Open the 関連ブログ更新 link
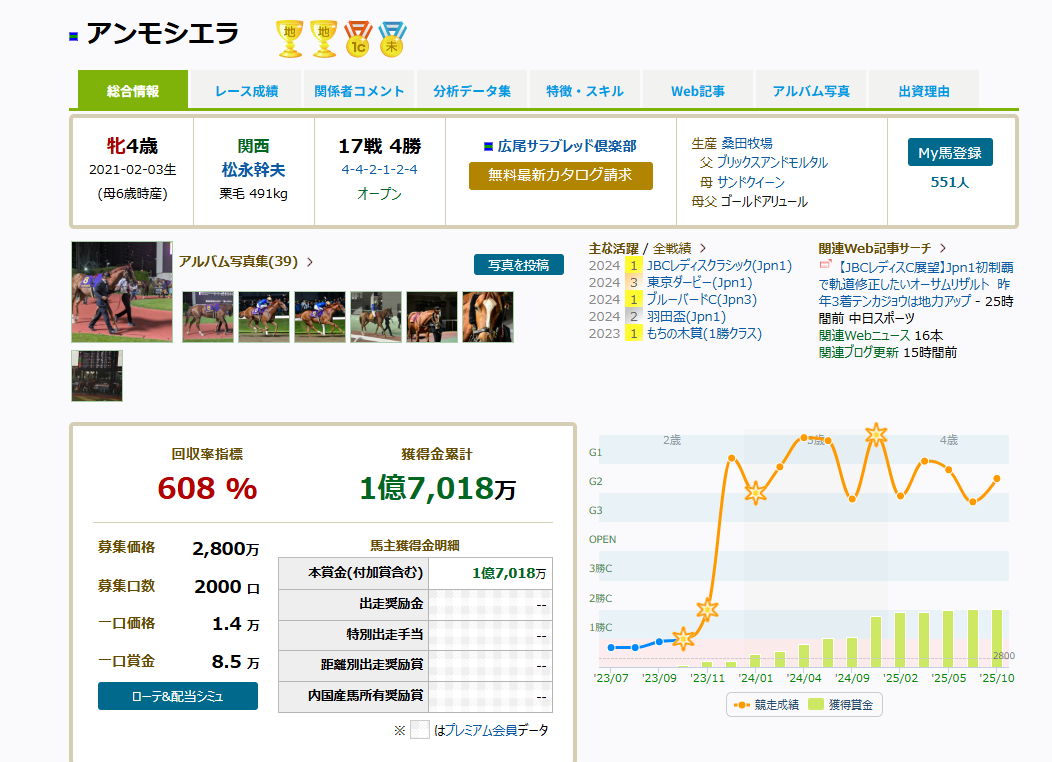Image resolution: width=1052 pixels, height=762 pixels. (x=859, y=352)
